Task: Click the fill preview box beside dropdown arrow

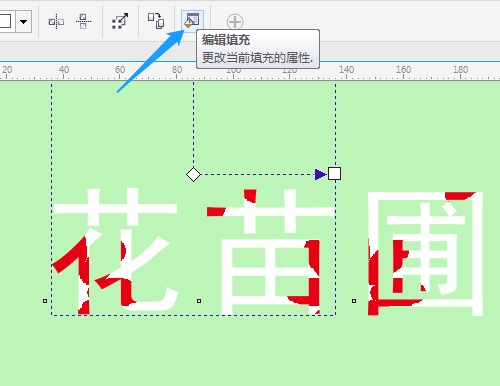Action: click(x=6, y=22)
